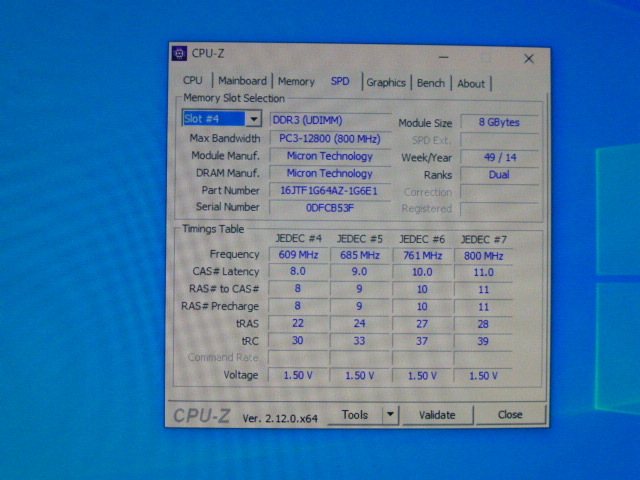
Task: Open the Mainboard tab
Action: coord(242,82)
